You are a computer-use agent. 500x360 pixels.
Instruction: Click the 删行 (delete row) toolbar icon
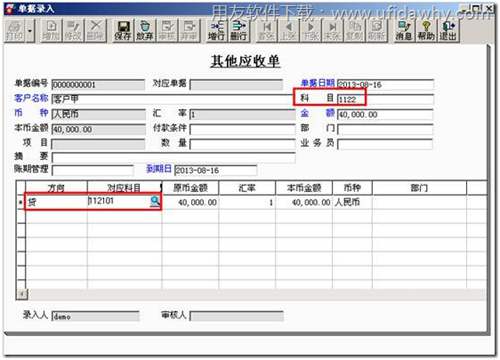(239, 30)
